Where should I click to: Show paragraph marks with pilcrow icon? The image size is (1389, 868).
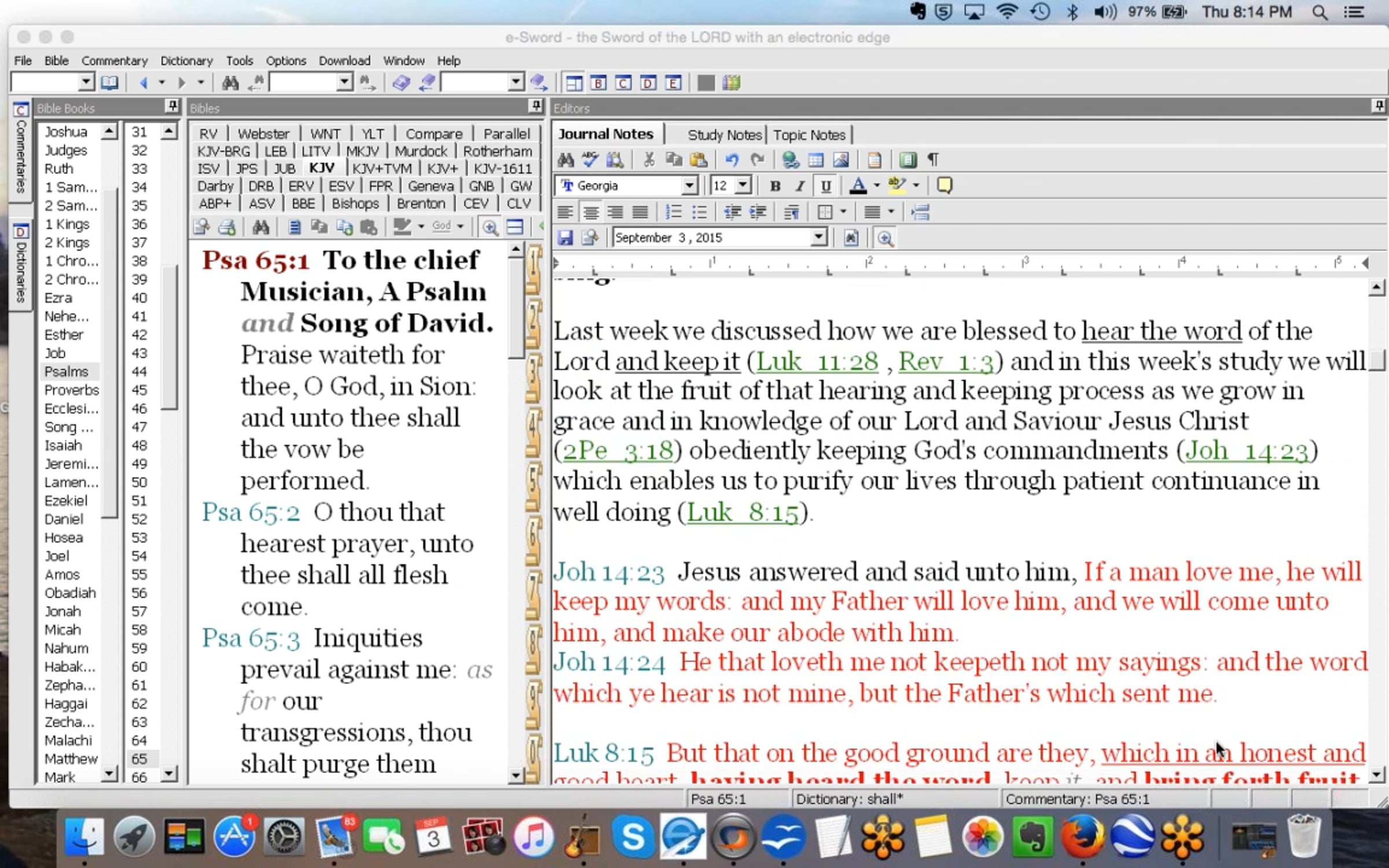tap(933, 160)
